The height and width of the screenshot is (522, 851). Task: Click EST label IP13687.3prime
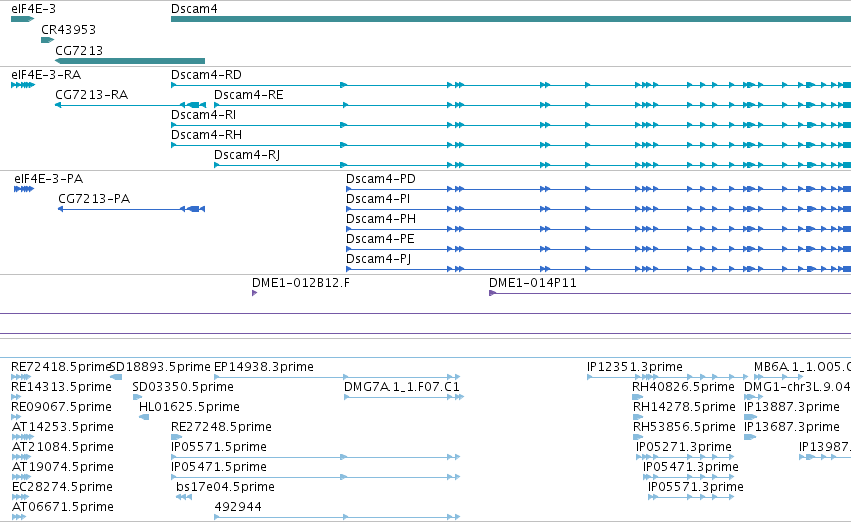(x=792, y=427)
